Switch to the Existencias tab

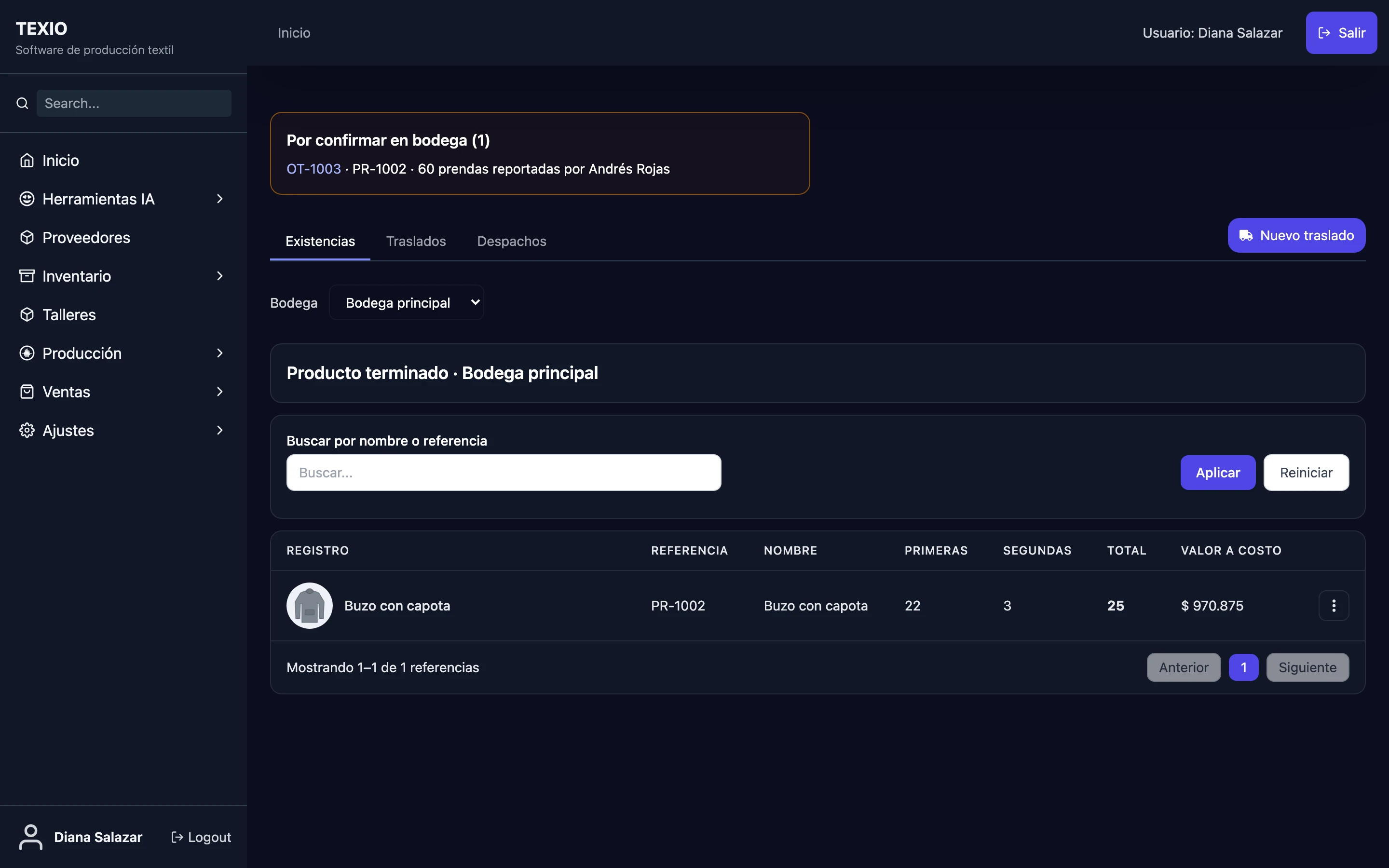tap(320, 241)
